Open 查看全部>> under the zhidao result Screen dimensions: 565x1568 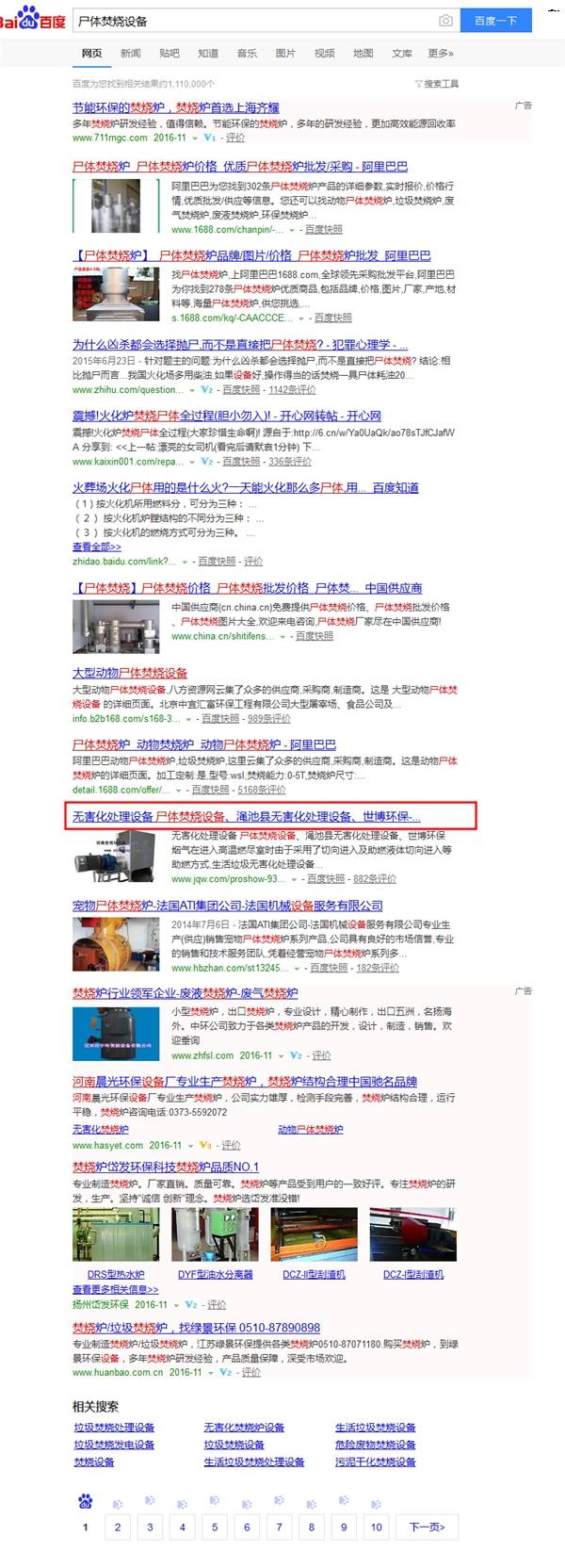tap(97, 547)
